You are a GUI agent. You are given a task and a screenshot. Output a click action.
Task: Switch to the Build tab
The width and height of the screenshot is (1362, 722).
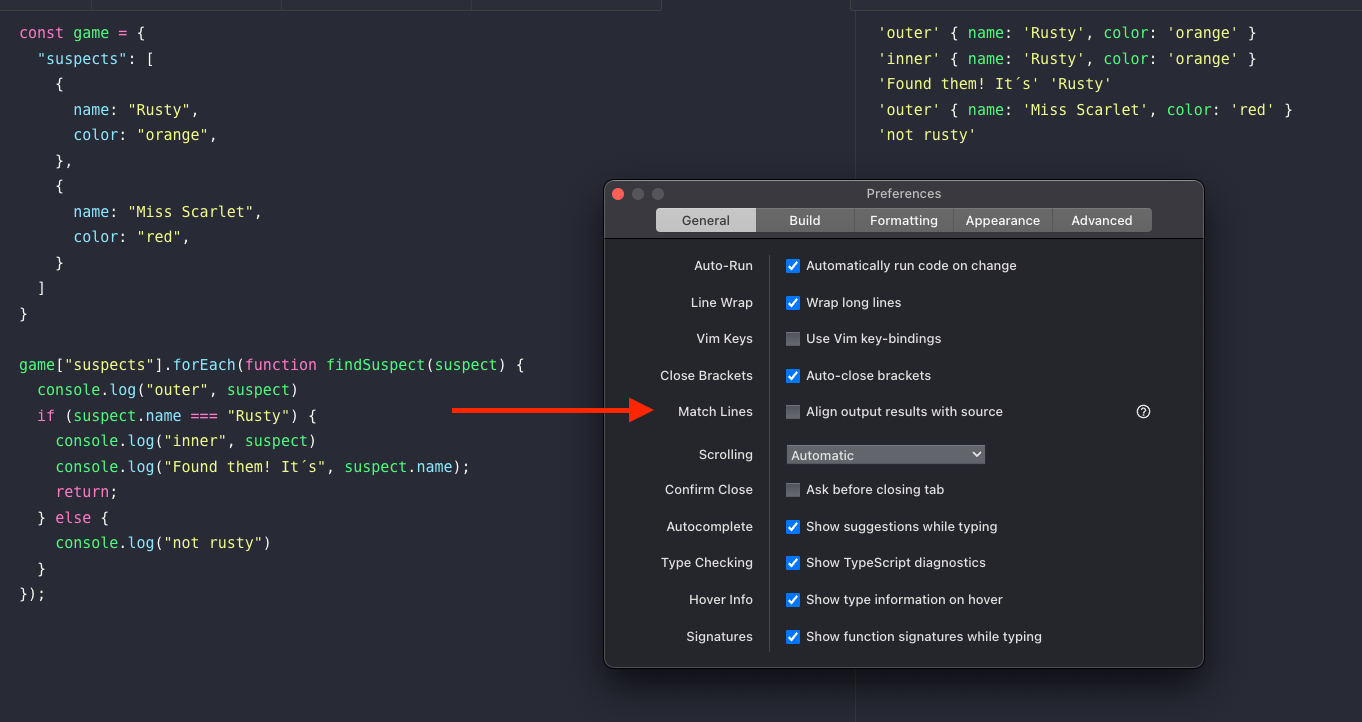coord(804,220)
